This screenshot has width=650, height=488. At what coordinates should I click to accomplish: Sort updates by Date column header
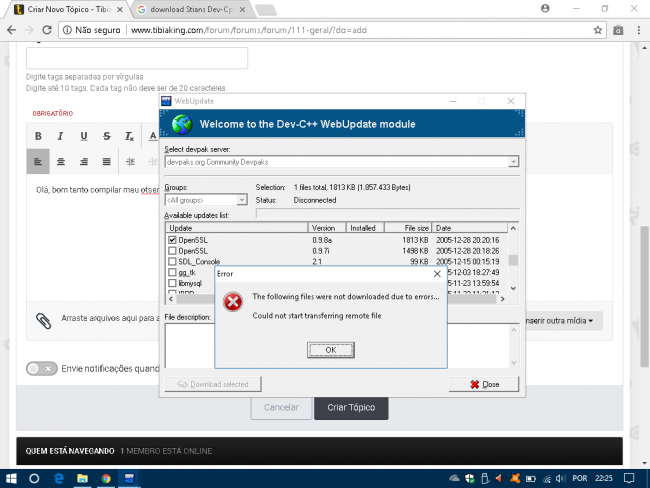470,228
